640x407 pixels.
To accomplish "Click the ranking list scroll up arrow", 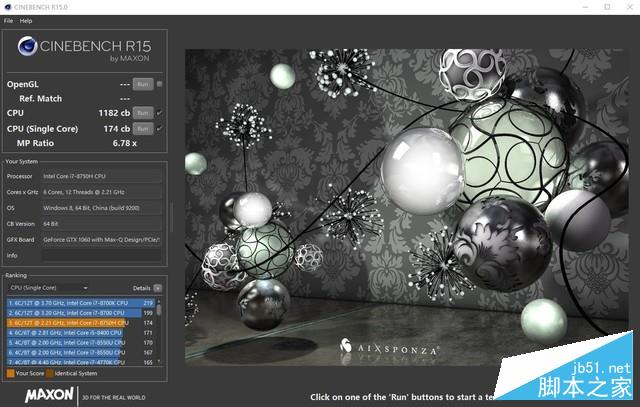I will point(159,301).
